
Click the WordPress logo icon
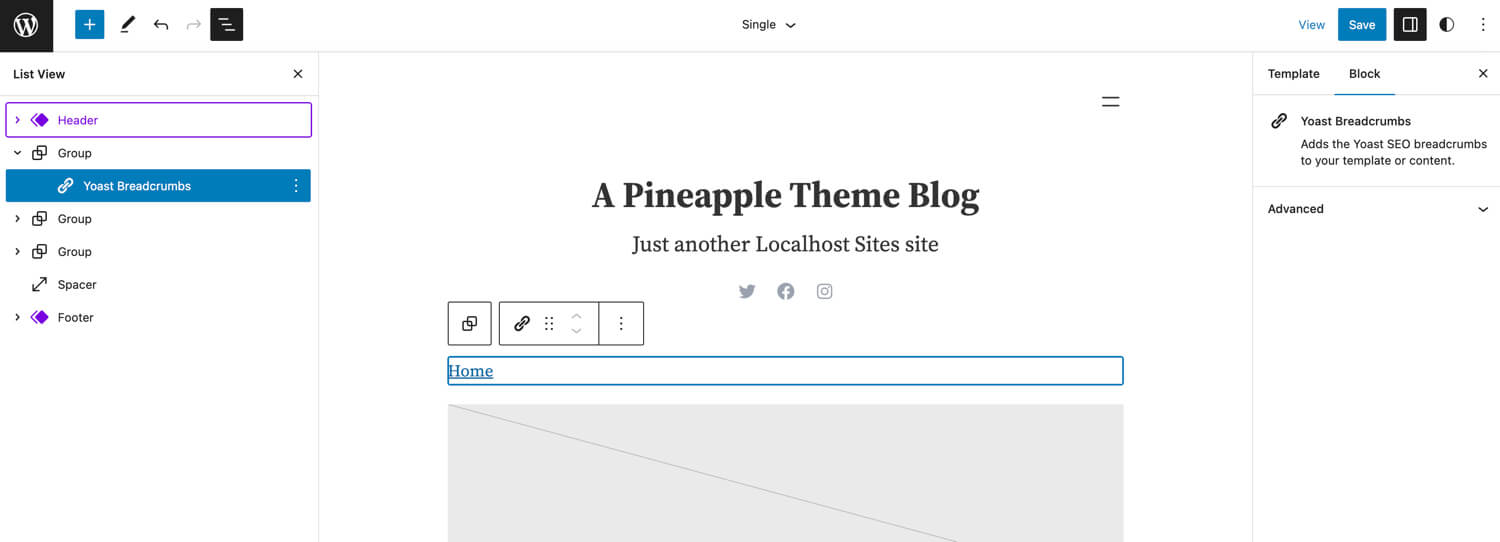click(x=26, y=25)
